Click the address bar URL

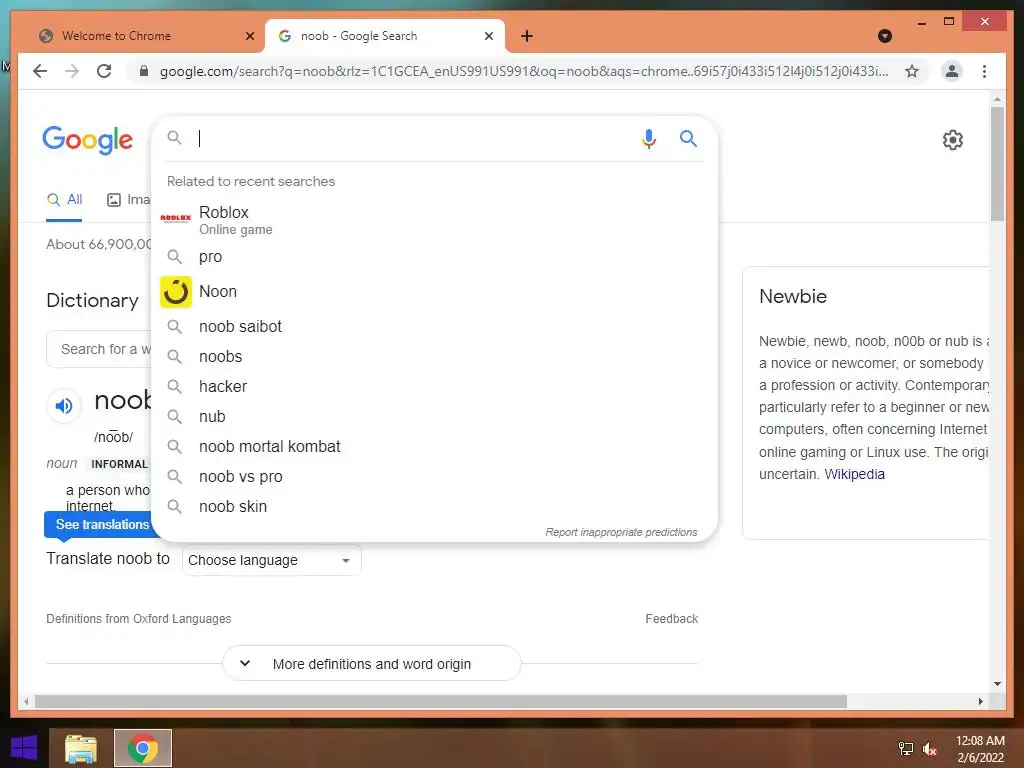524,71
